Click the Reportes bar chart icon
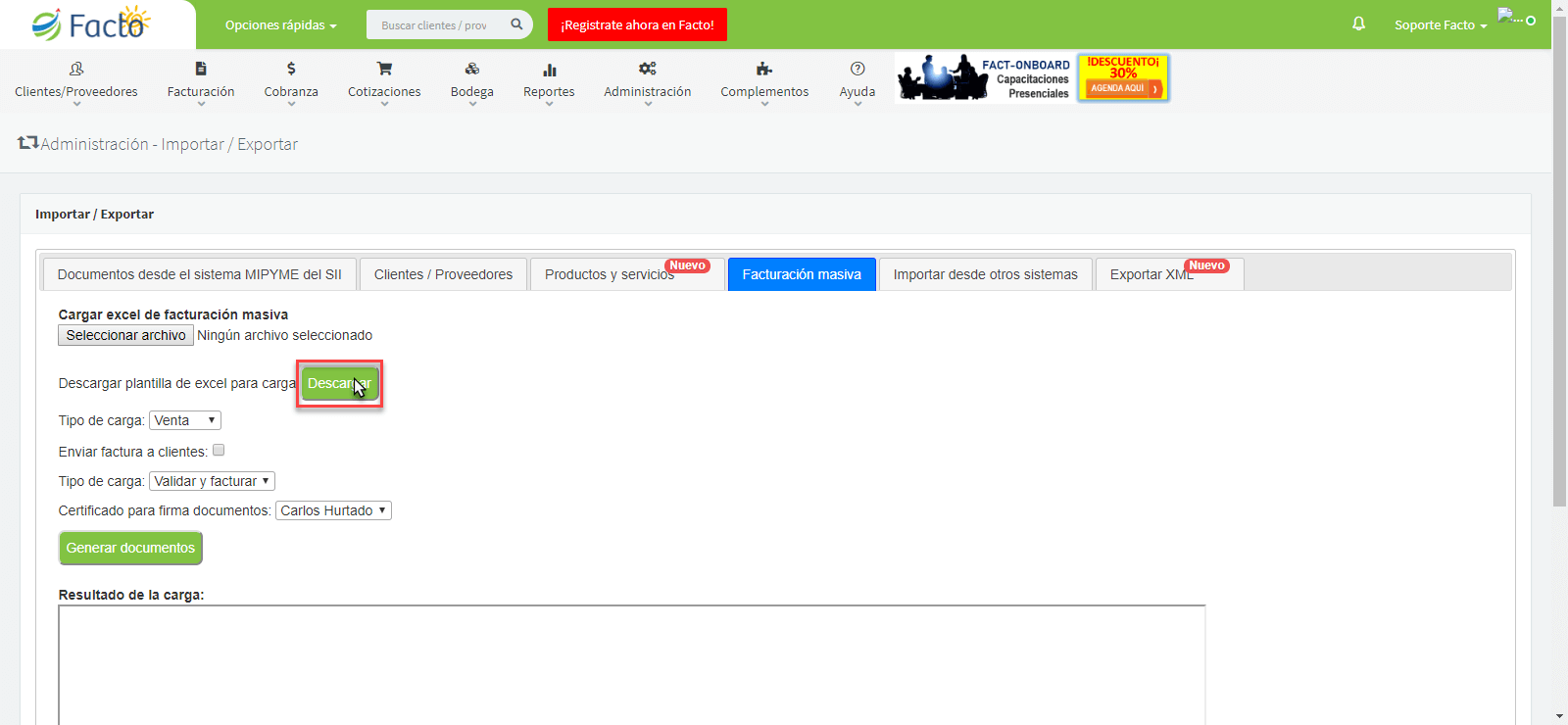 pos(550,70)
